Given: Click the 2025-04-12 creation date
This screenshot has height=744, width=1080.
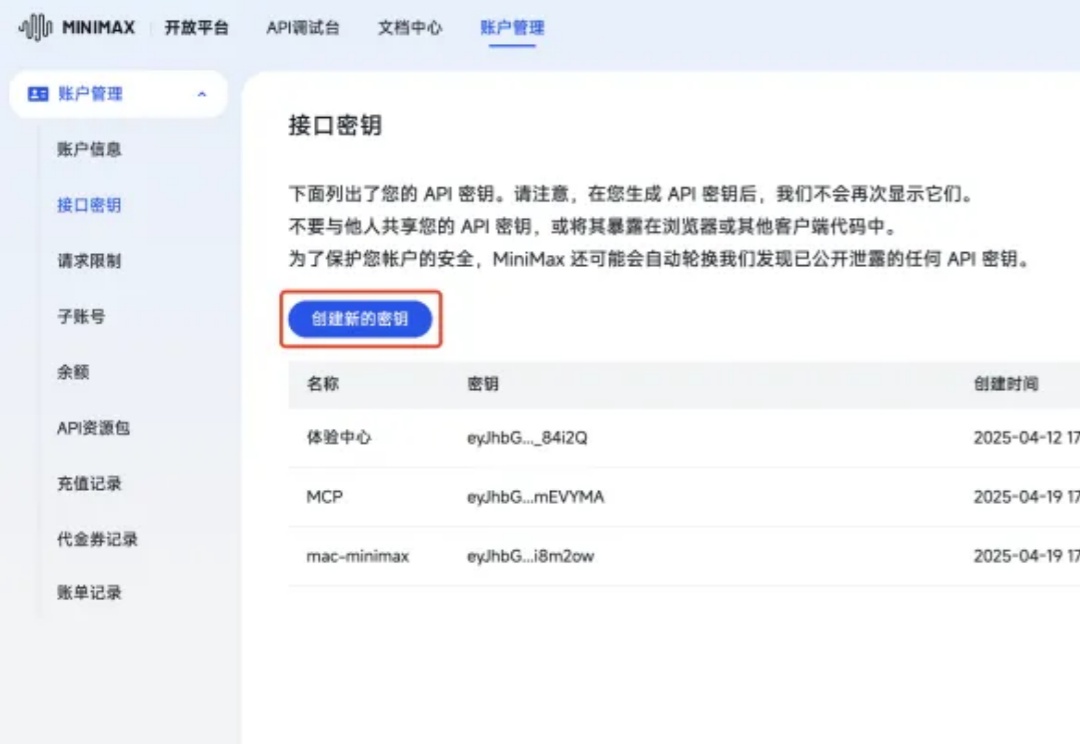Looking at the screenshot, I should (x=1026, y=438).
